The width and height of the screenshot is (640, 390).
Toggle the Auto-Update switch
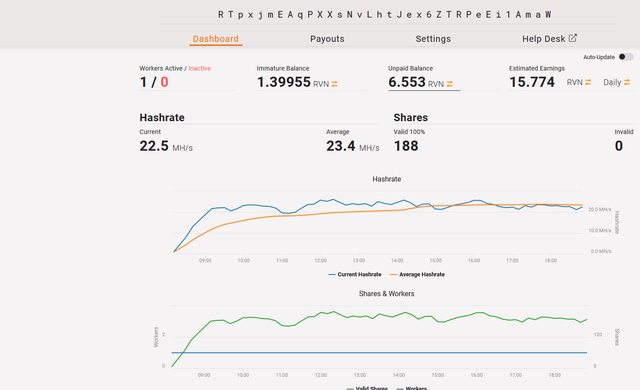click(626, 57)
